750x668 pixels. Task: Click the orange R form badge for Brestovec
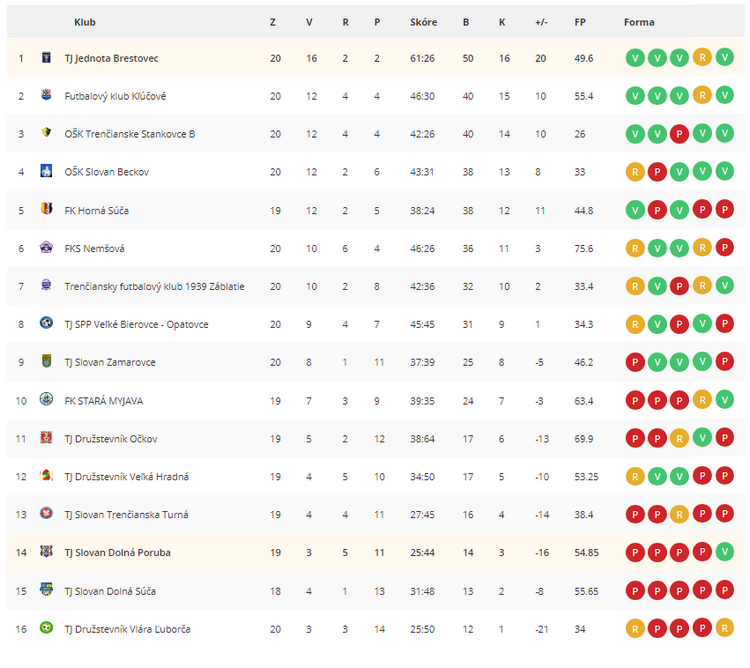point(702,57)
